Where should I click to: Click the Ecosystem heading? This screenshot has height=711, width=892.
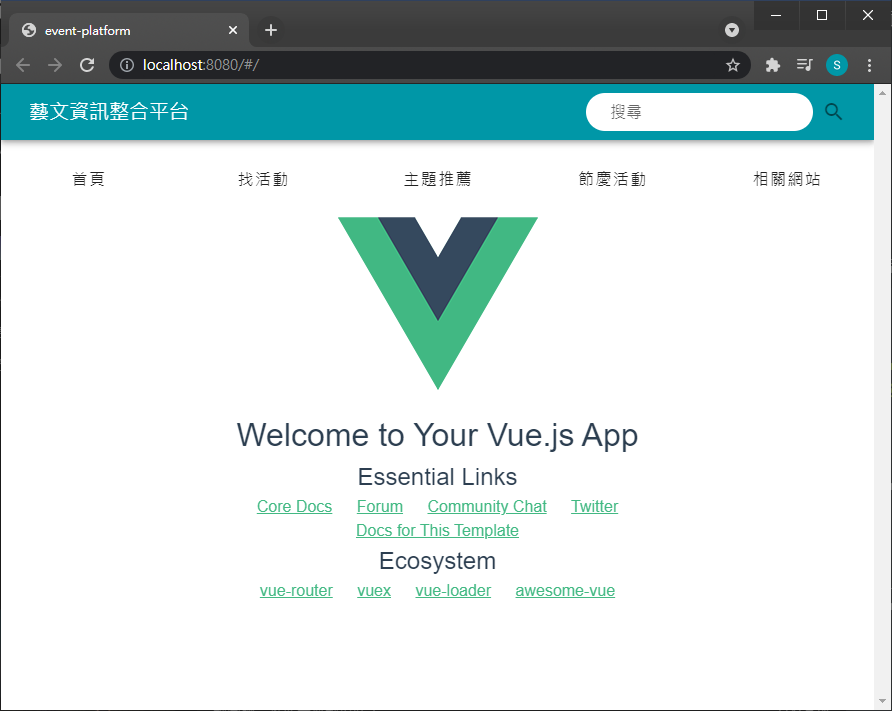click(437, 561)
